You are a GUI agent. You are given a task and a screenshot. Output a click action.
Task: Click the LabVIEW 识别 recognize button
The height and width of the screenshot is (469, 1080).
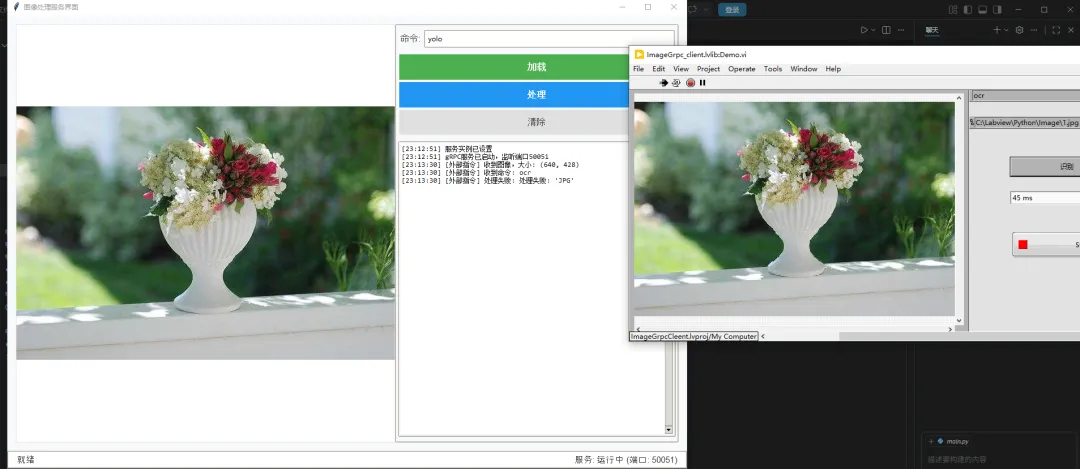[x=1045, y=167]
